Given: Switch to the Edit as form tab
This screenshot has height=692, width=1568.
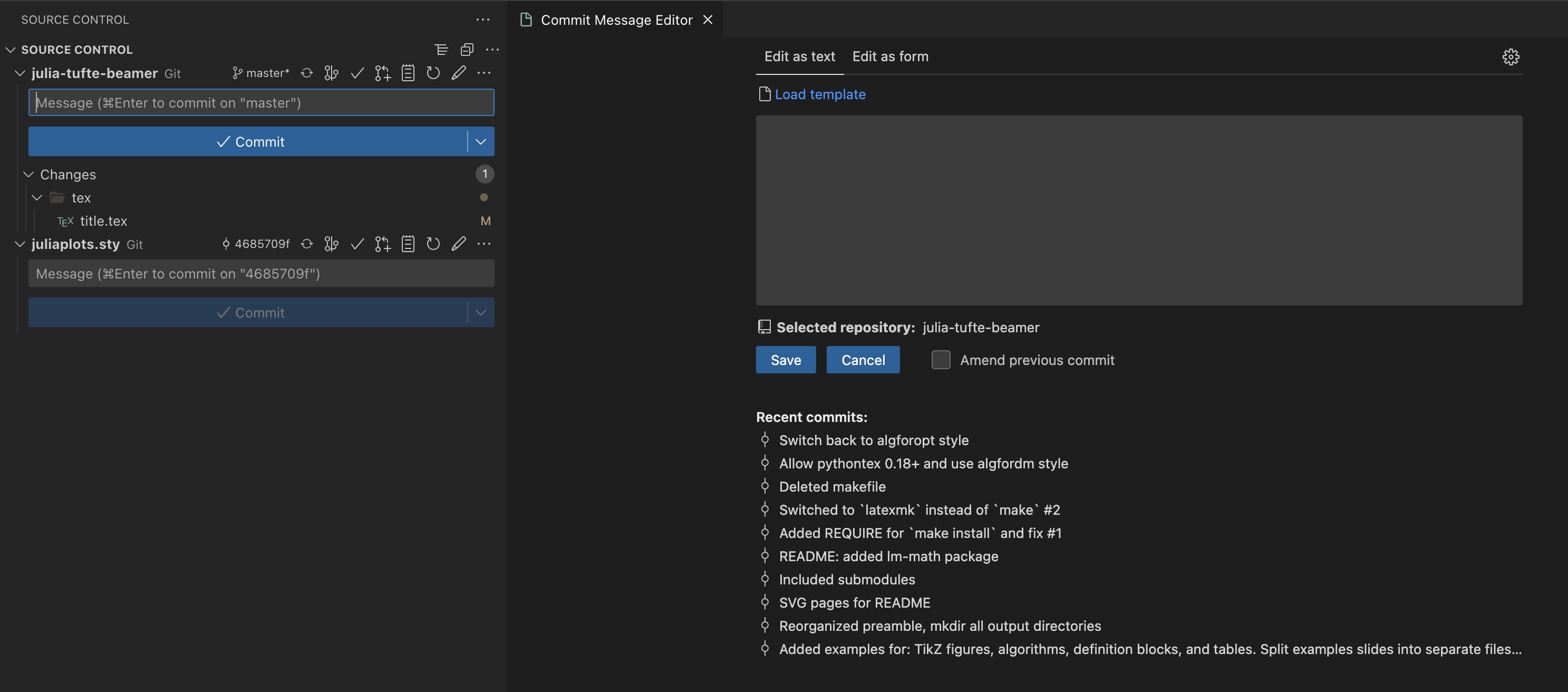Looking at the screenshot, I should (890, 56).
